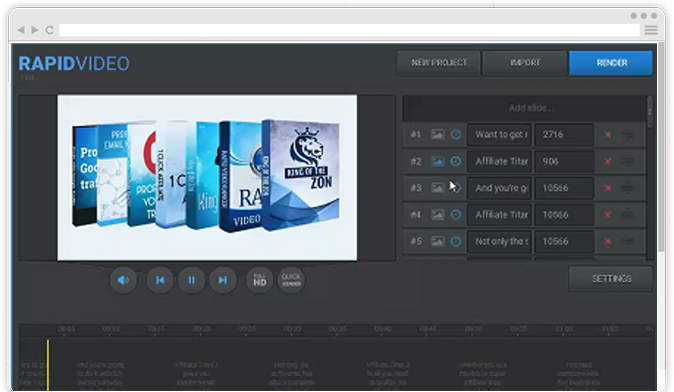Click slide #4 duration field 10566
The height and width of the screenshot is (392, 674).
[x=564, y=214]
